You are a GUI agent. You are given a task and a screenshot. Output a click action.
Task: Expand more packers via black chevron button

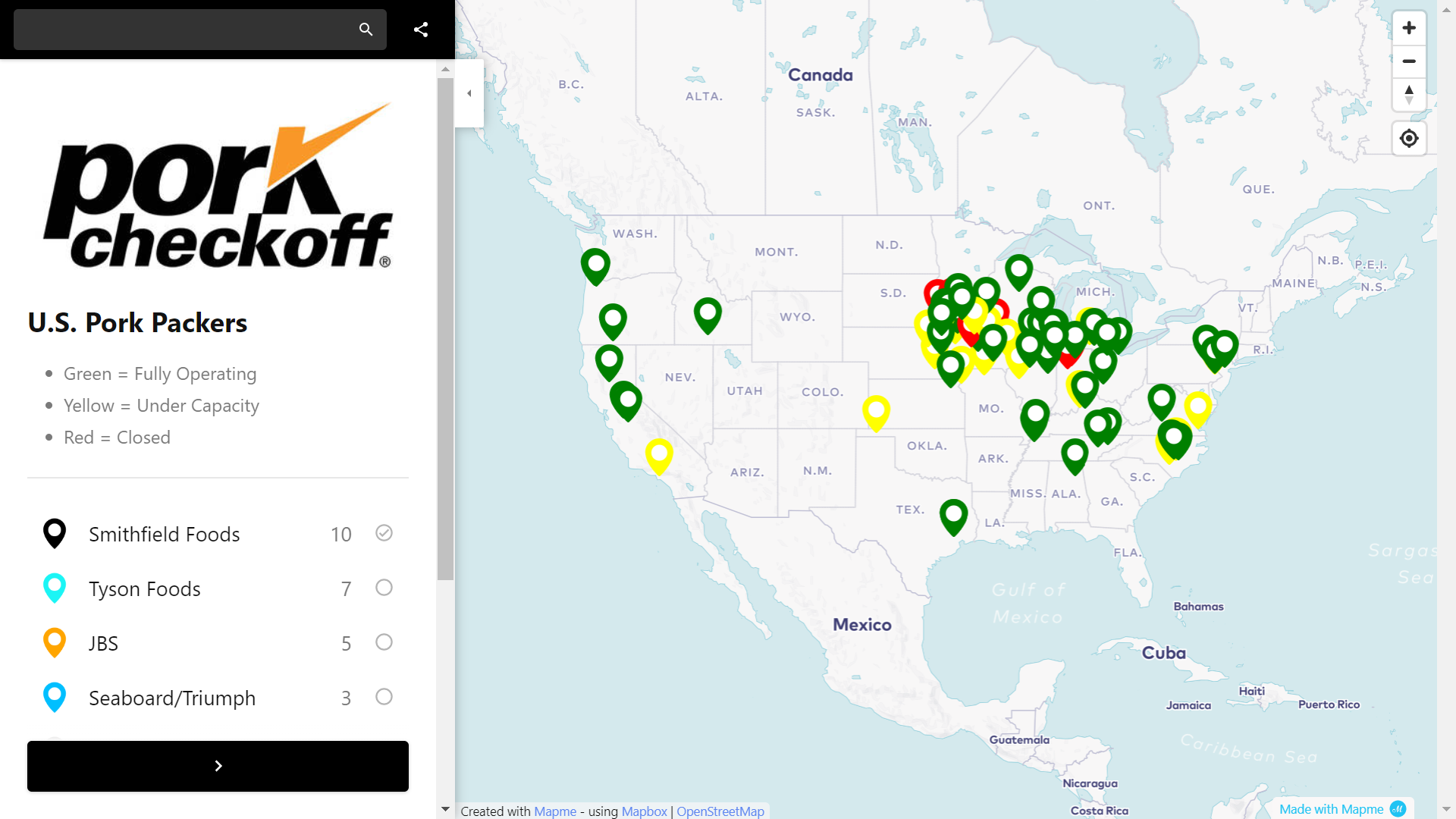point(218,766)
